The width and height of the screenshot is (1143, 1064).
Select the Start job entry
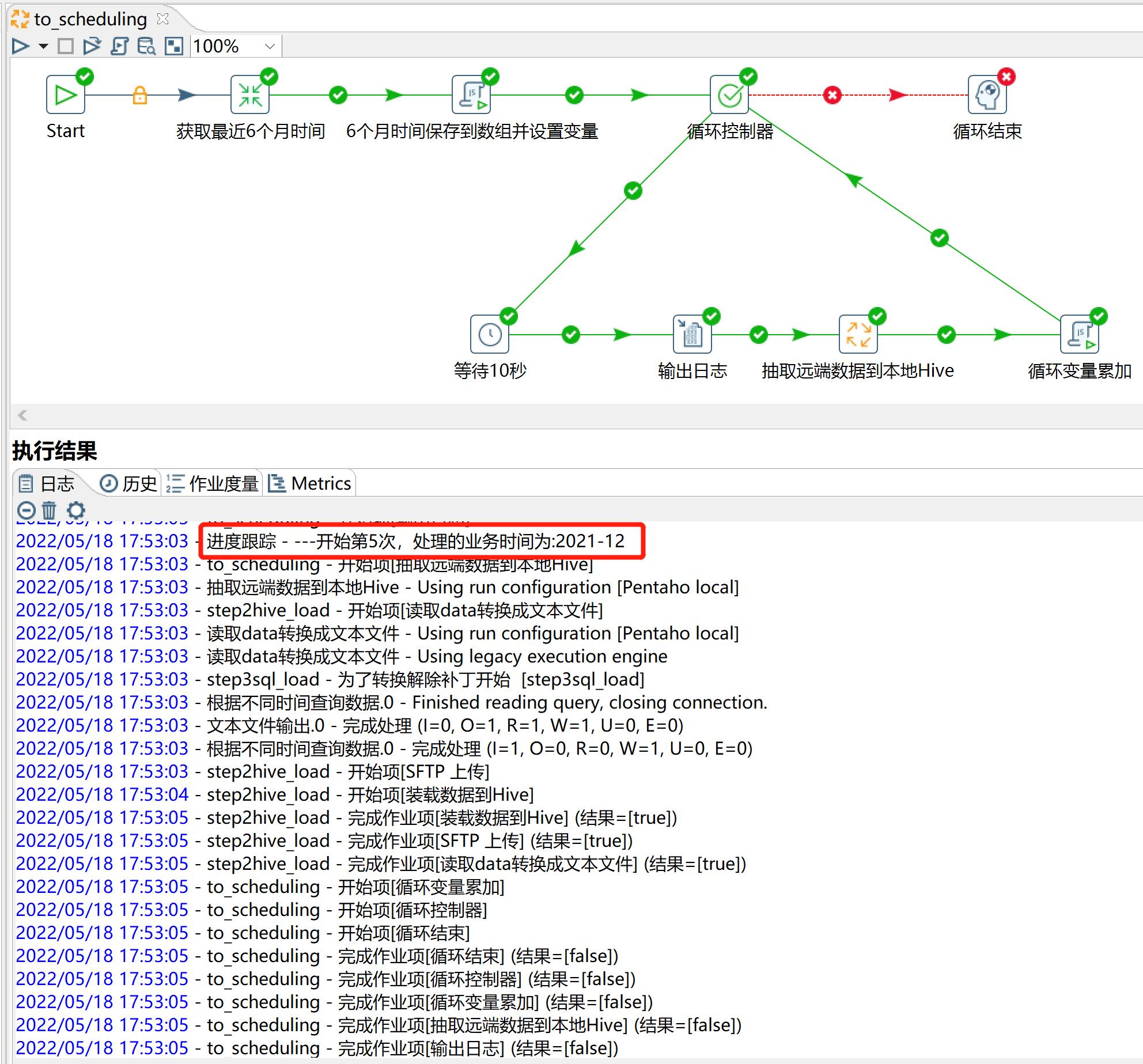[66, 94]
